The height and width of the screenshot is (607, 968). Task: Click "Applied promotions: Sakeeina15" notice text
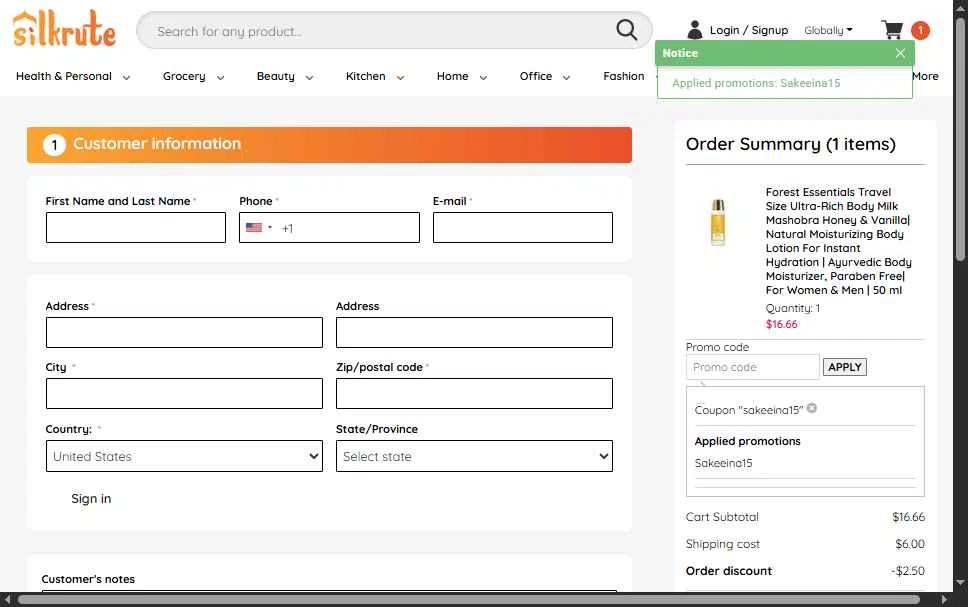tap(756, 83)
